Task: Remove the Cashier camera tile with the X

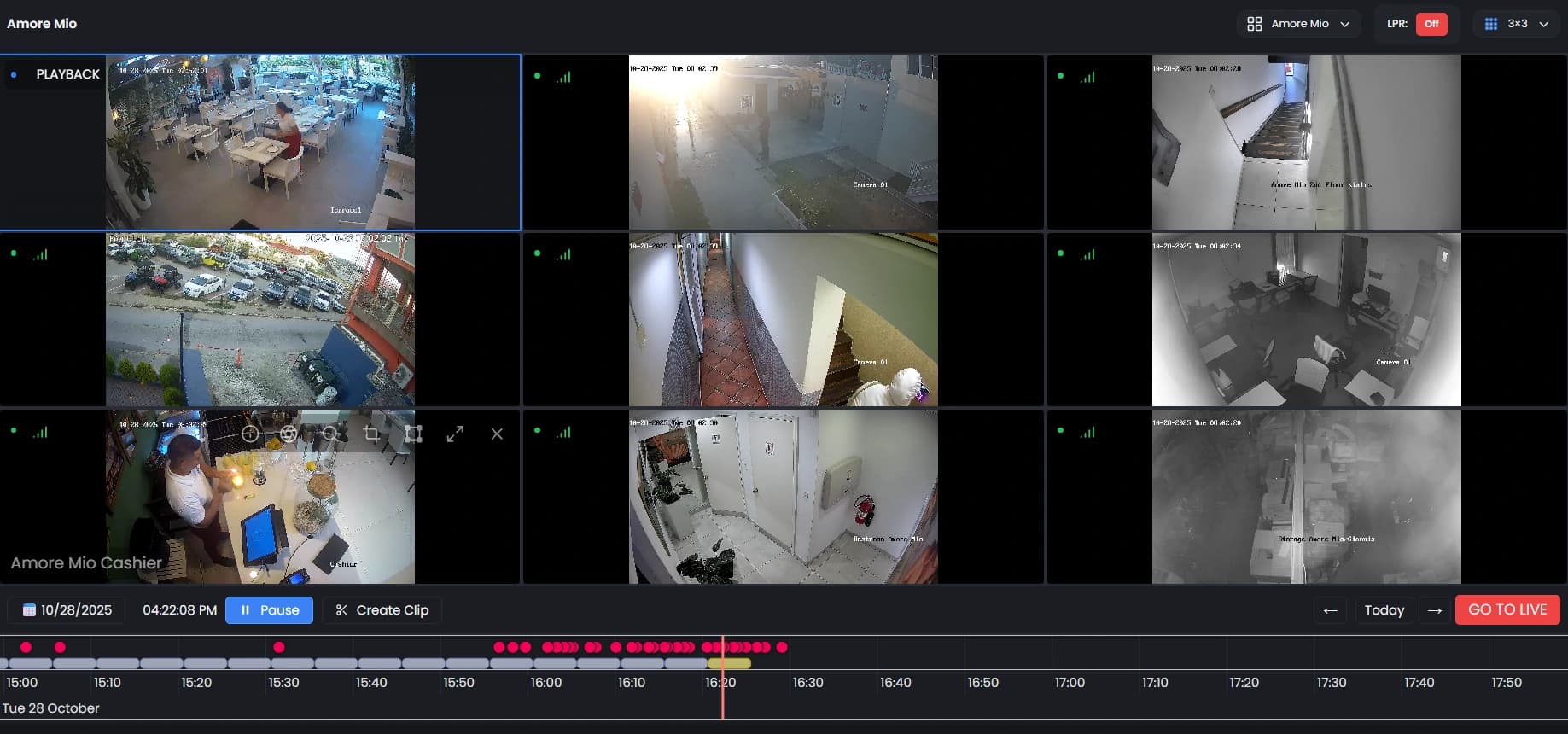Action: click(497, 434)
